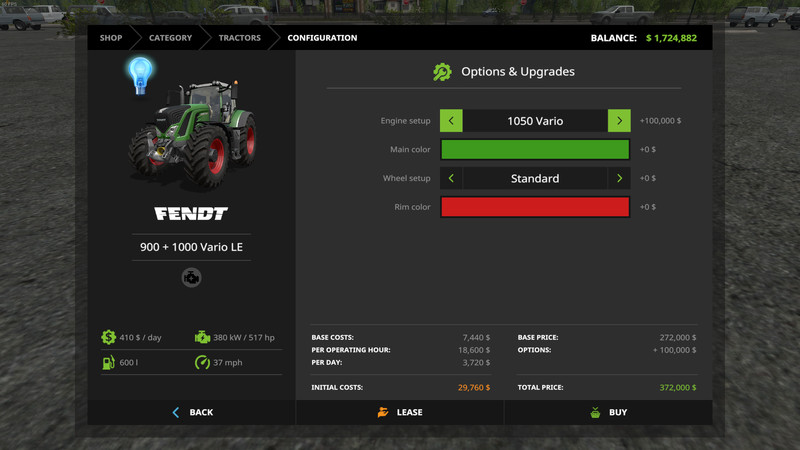The height and width of the screenshot is (450, 800).
Task: Go to the Shop breadcrumb
Action: (x=111, y=38)
